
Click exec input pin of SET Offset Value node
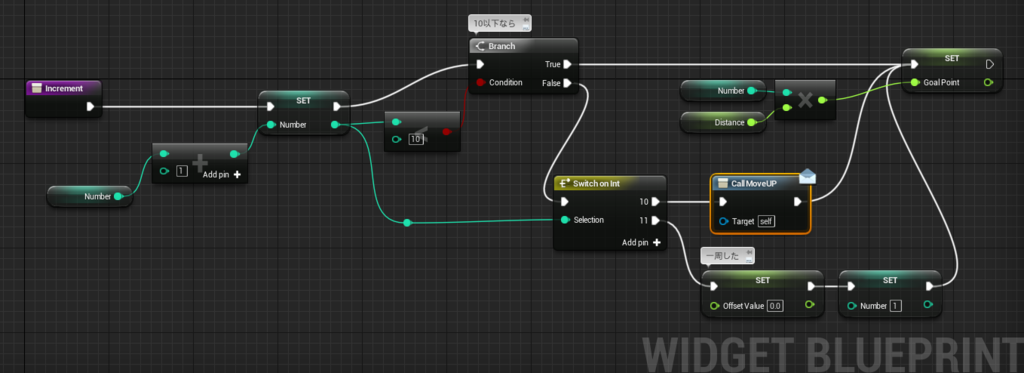pyautogui.click(x=713, y=286)
